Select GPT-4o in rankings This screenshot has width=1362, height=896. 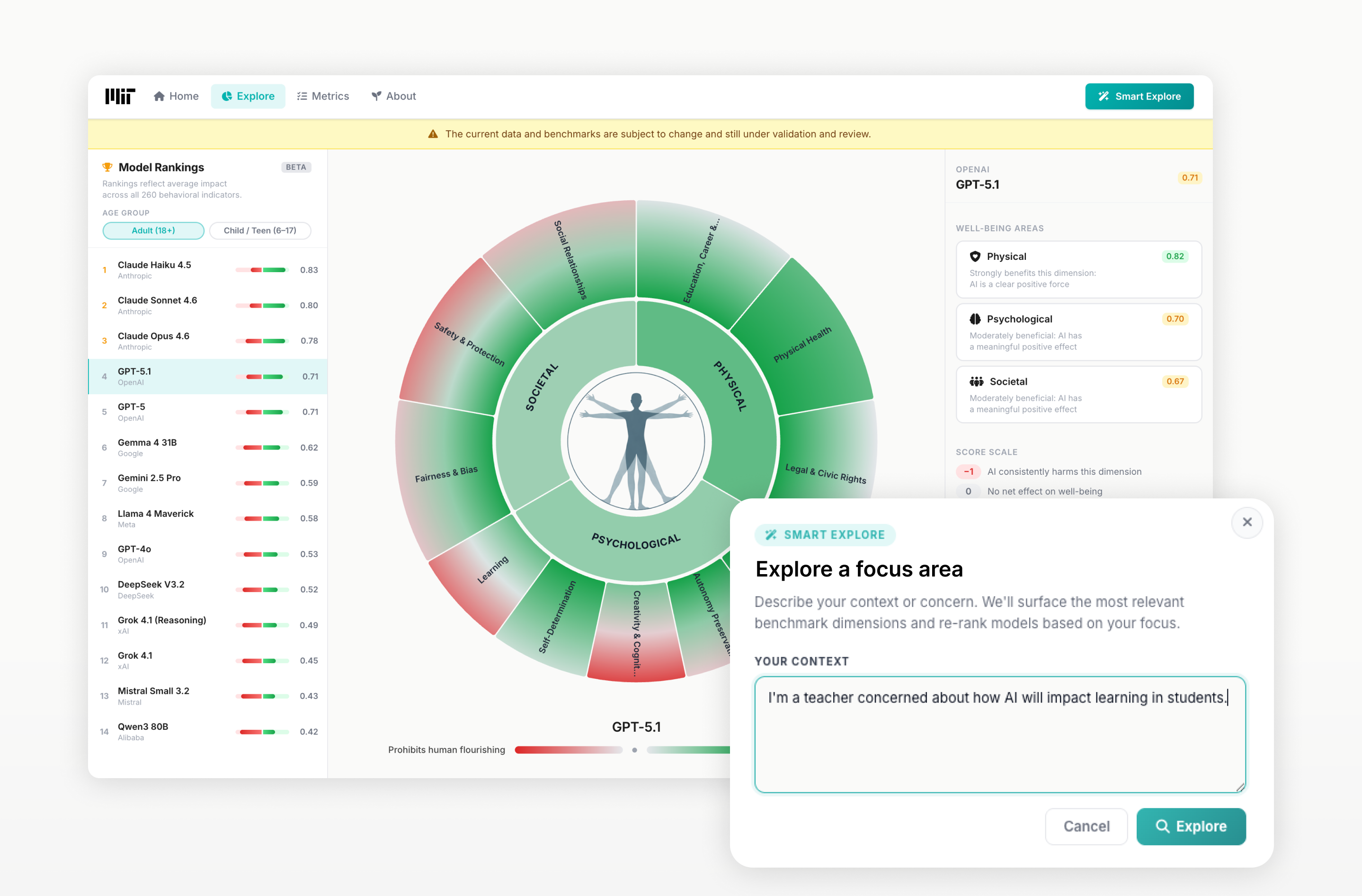click(x=208, y=554)
